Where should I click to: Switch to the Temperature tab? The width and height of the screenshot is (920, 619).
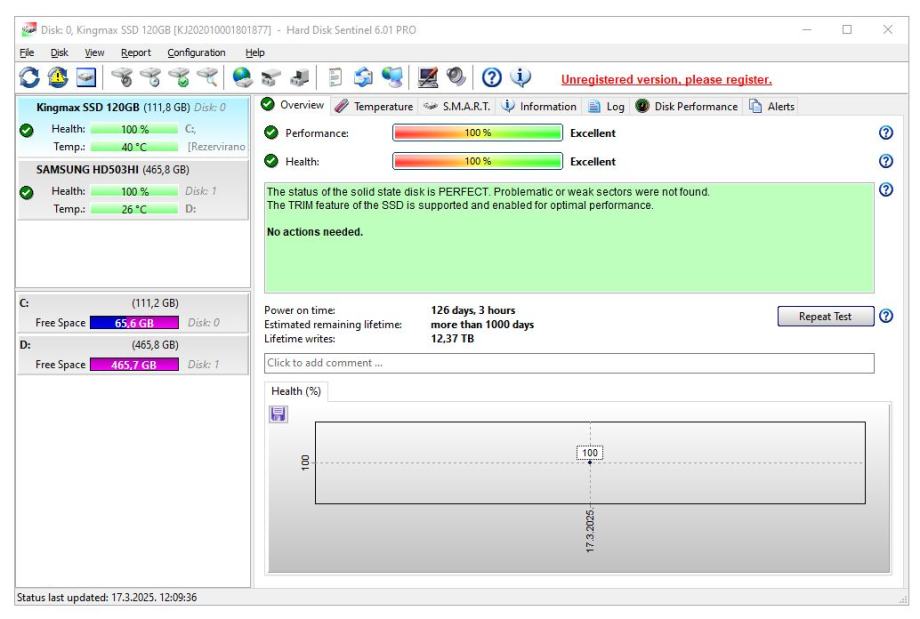374,106
